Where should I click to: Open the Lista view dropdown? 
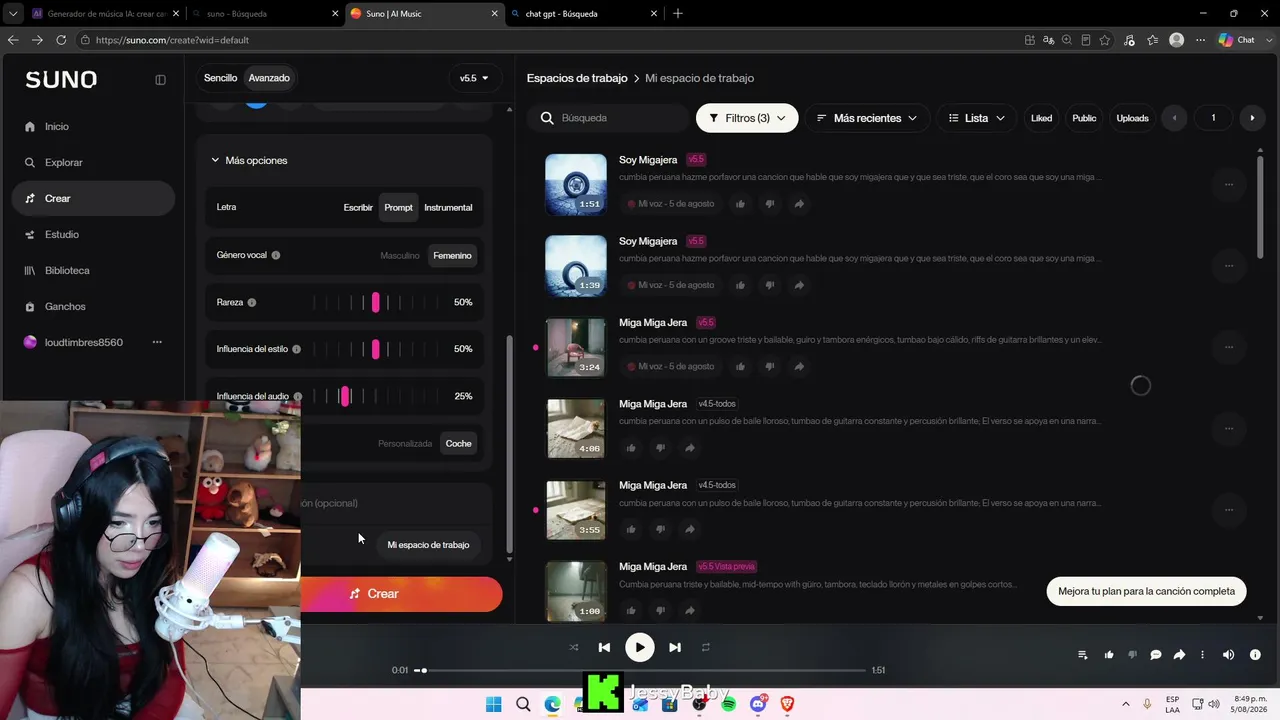click(x=976, y=118)
